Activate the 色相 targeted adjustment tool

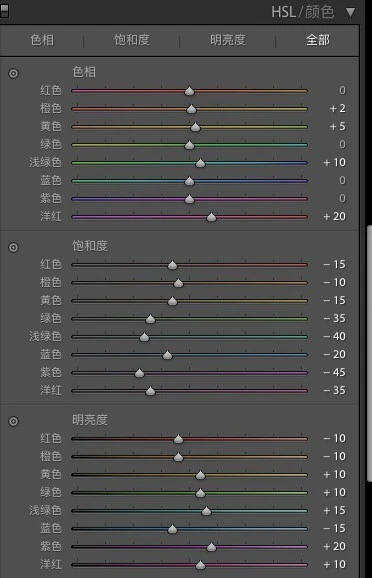point(13,73)
